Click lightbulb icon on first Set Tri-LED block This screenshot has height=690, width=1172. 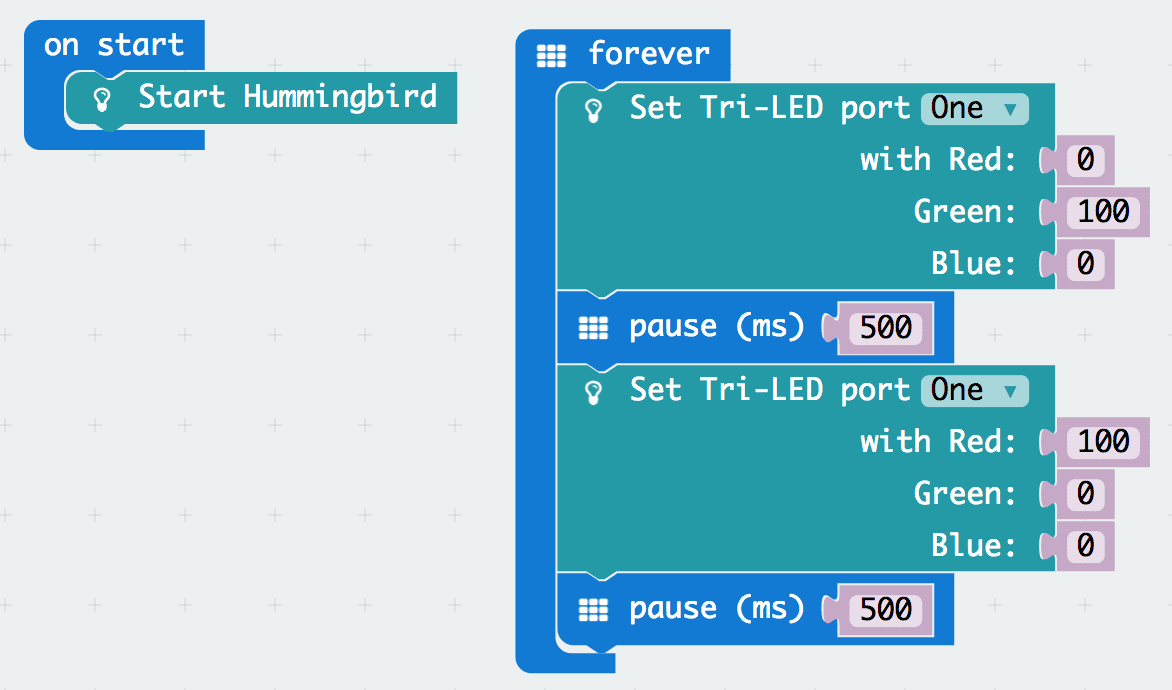pos(593,109)
